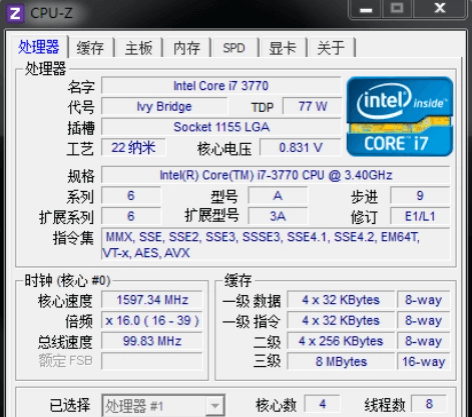472x417 pixels.
Task: Click the Ivy Bridge code name value
Action: tap(164, 107)
